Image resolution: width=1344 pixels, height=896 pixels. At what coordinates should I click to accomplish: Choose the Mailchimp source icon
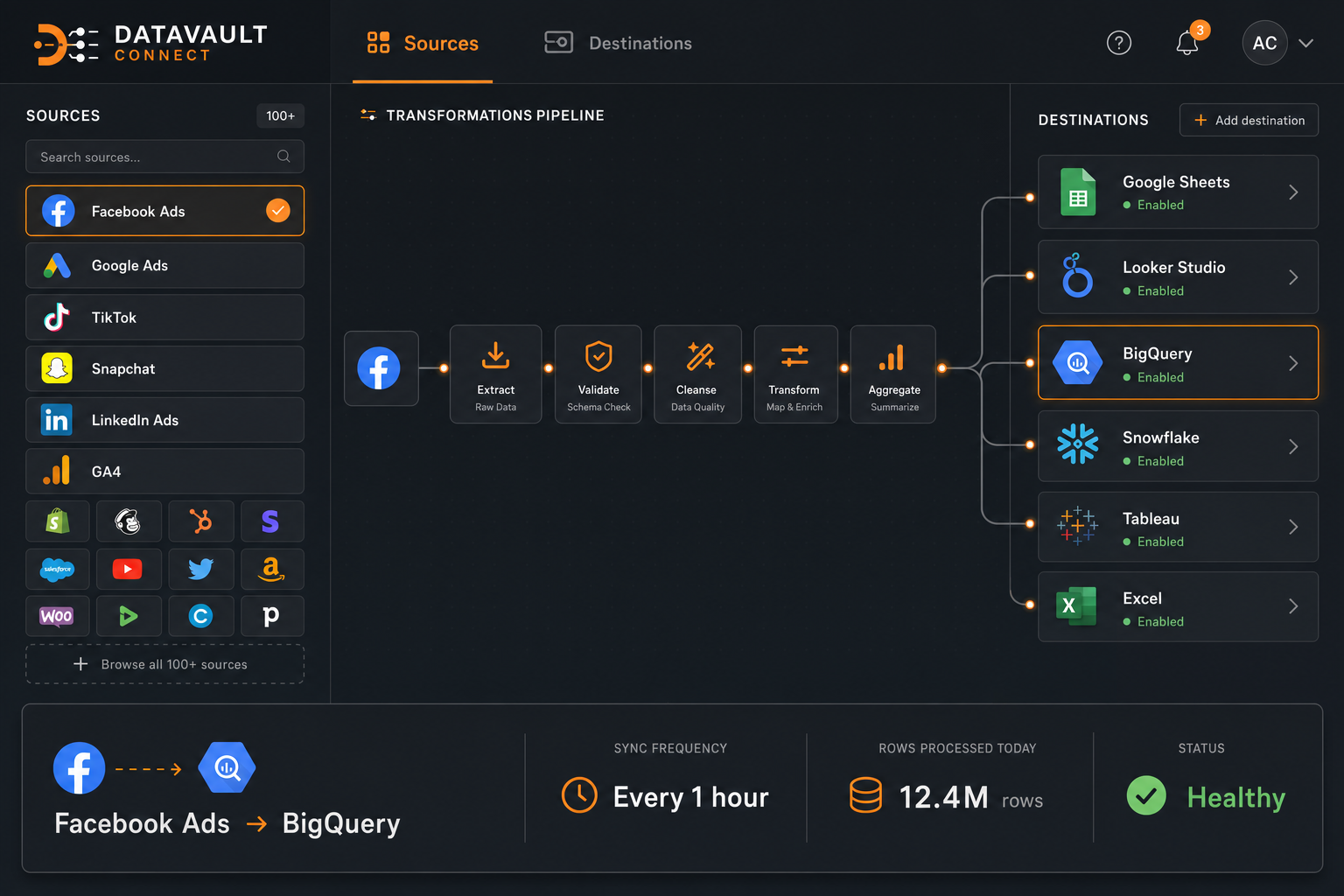129,521
